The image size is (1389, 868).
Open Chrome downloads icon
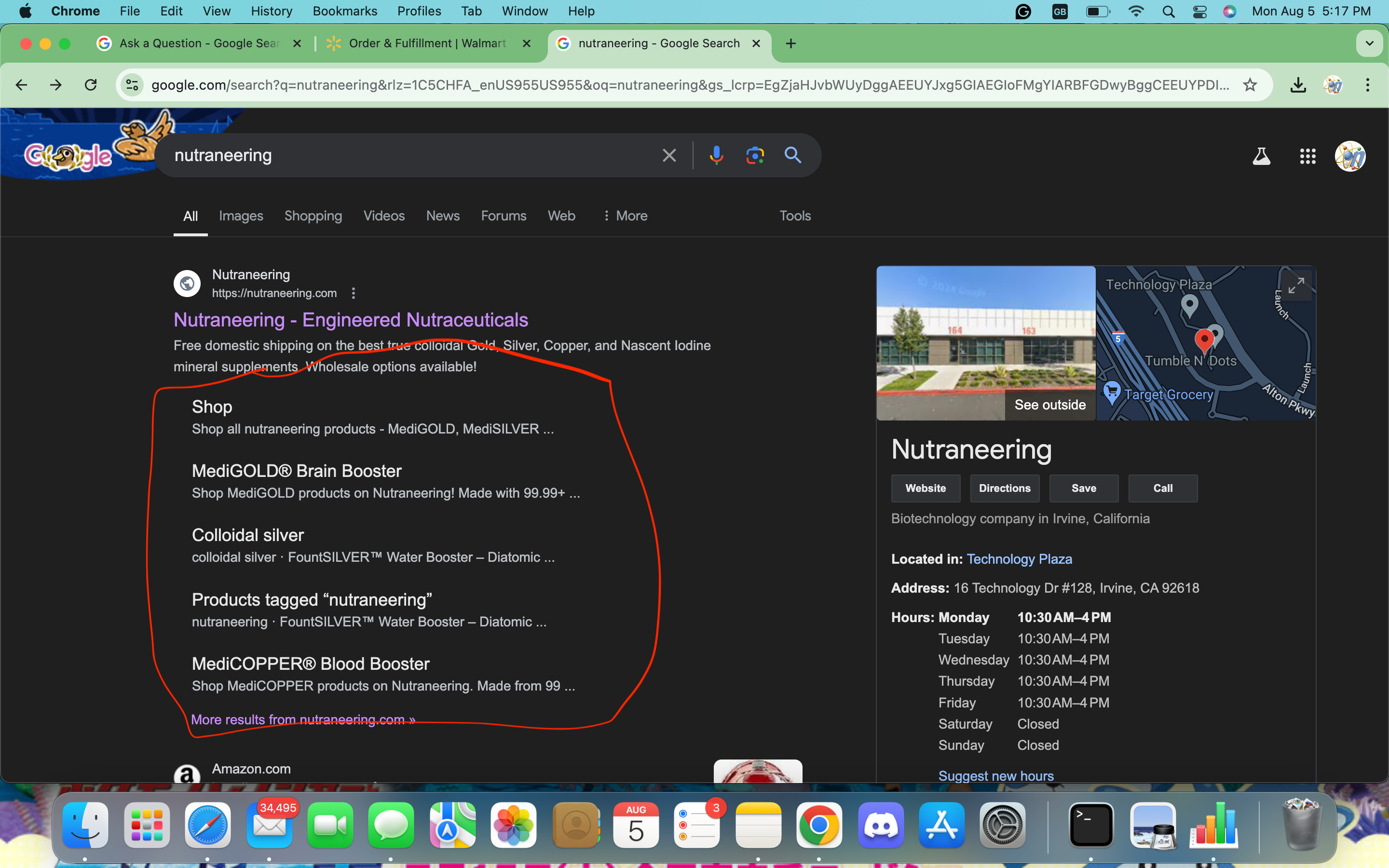click(x=1298, y=85)
